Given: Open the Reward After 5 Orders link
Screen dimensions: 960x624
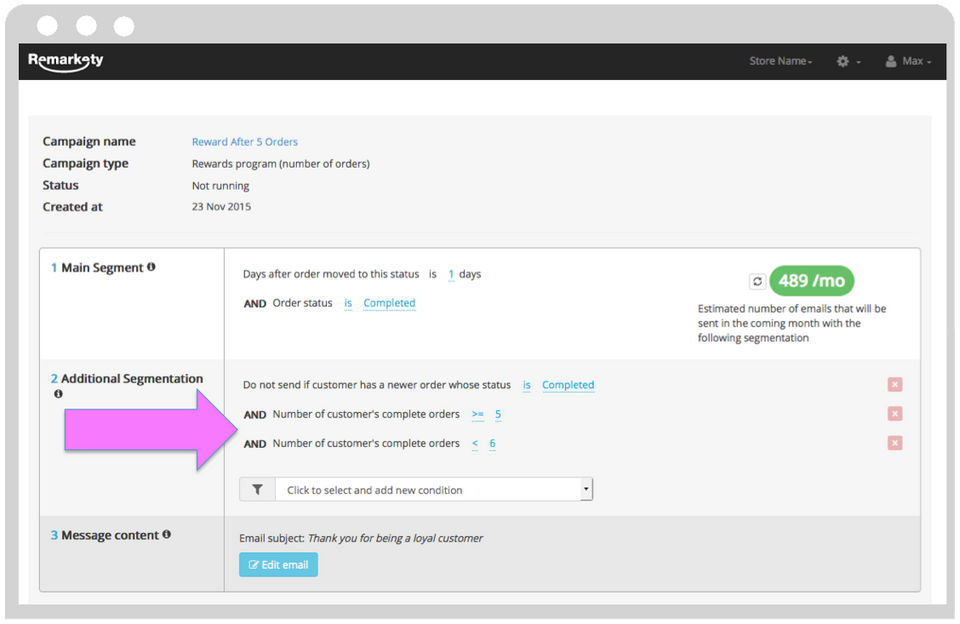Looking at the screenshot, I should 244,142.
